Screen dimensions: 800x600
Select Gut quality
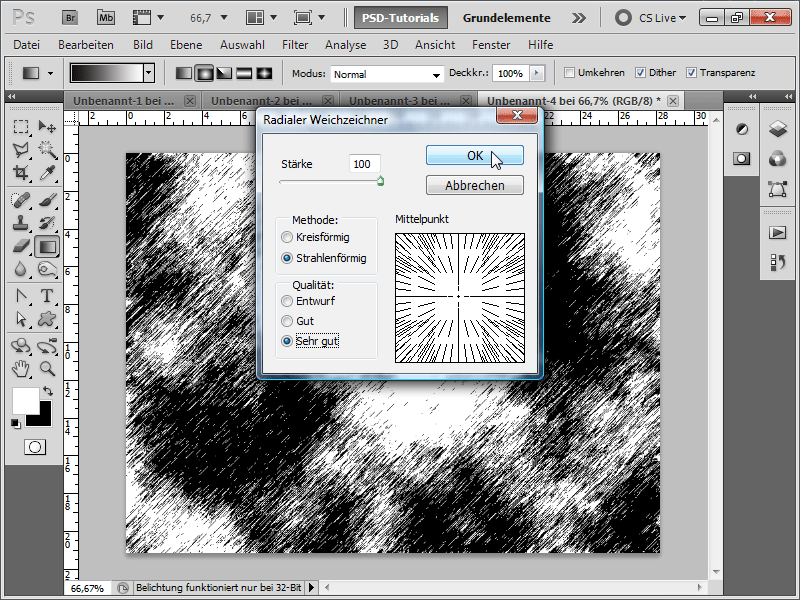(287, 321)
